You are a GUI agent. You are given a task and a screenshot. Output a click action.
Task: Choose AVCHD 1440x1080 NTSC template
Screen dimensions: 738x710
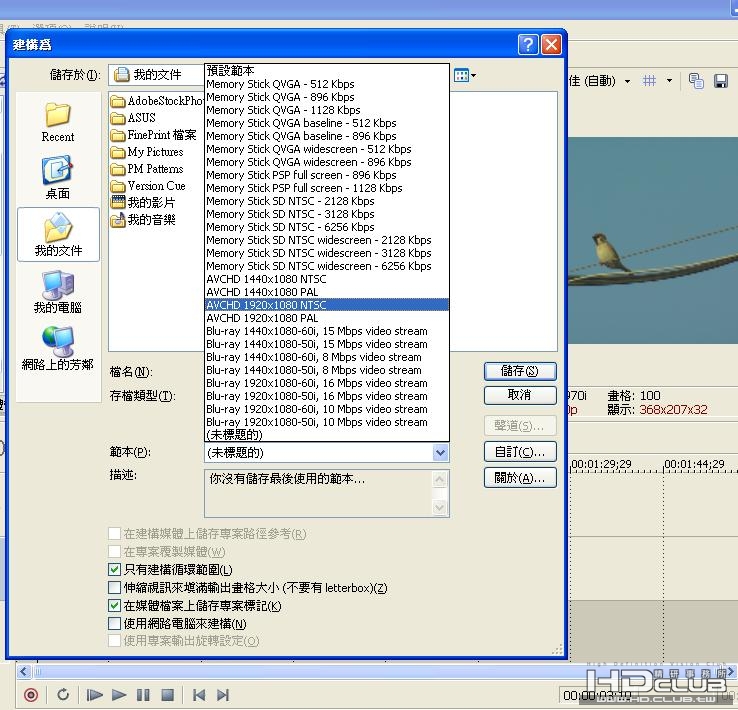[327, 279]
